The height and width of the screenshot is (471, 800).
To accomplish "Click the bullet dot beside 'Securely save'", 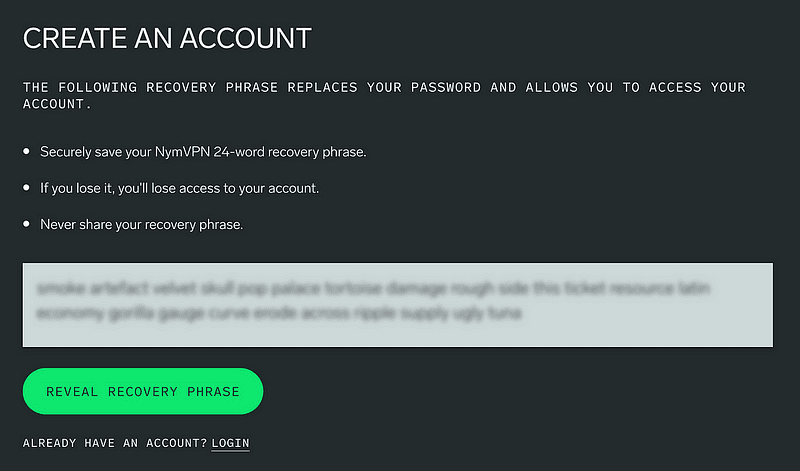I will tap(27, 152).
